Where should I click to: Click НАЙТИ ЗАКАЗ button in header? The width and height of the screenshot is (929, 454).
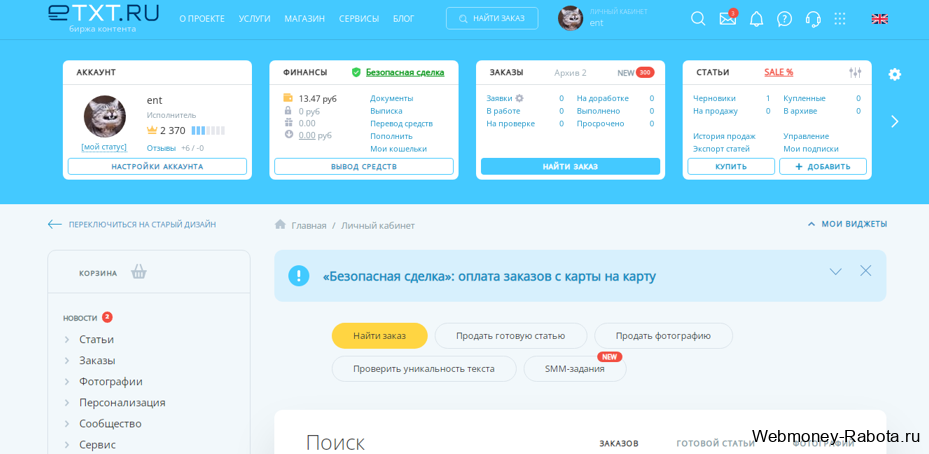tap(492, 18)
